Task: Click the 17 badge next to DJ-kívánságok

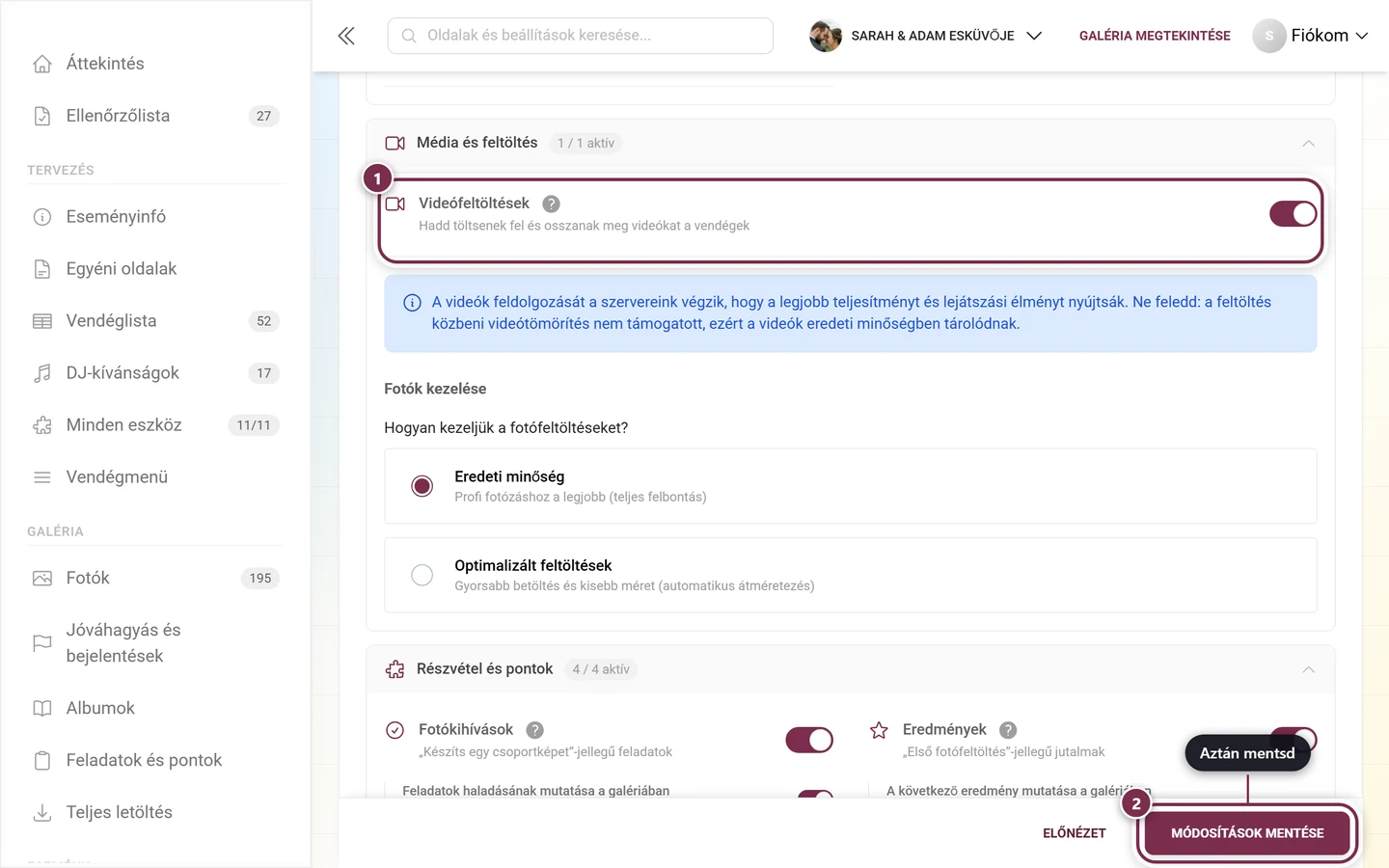Action: [x=264, y=373]
